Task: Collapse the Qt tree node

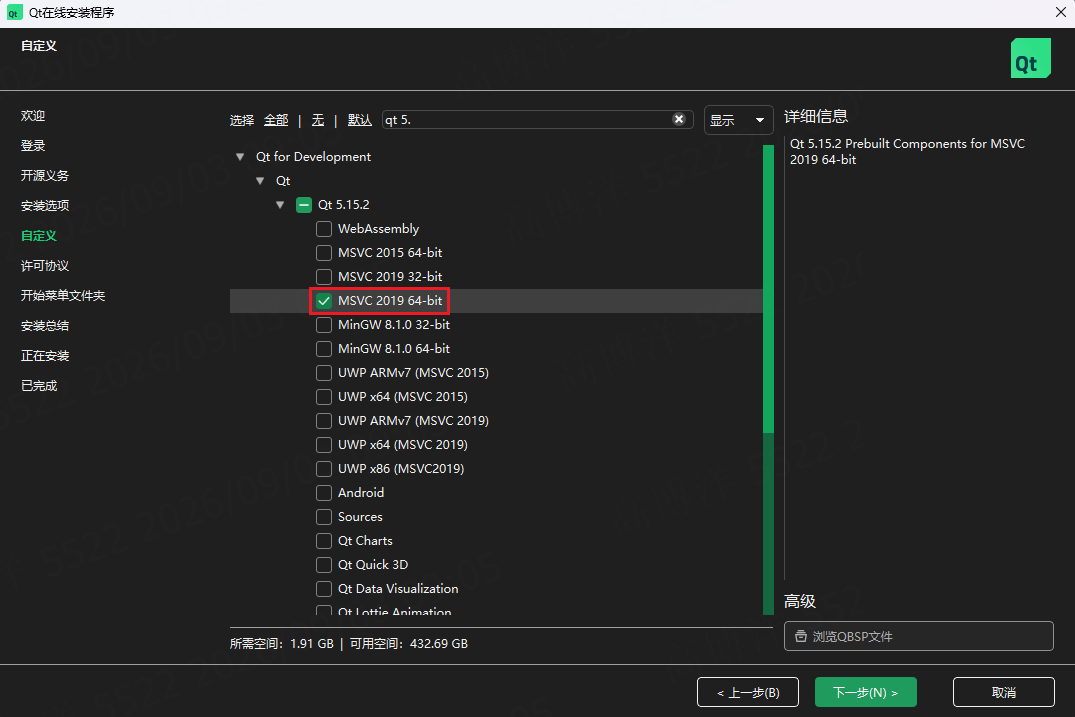Action: point(260,181)
